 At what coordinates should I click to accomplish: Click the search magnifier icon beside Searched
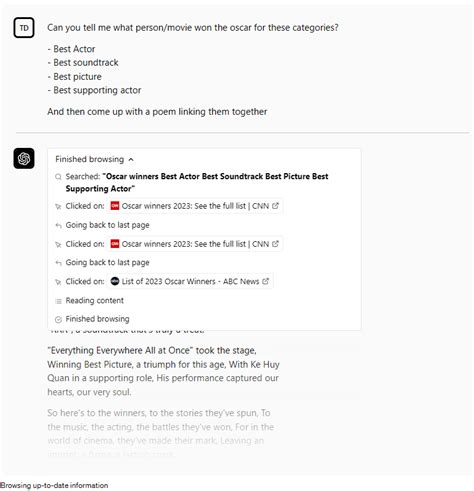(x=58, y=177)
